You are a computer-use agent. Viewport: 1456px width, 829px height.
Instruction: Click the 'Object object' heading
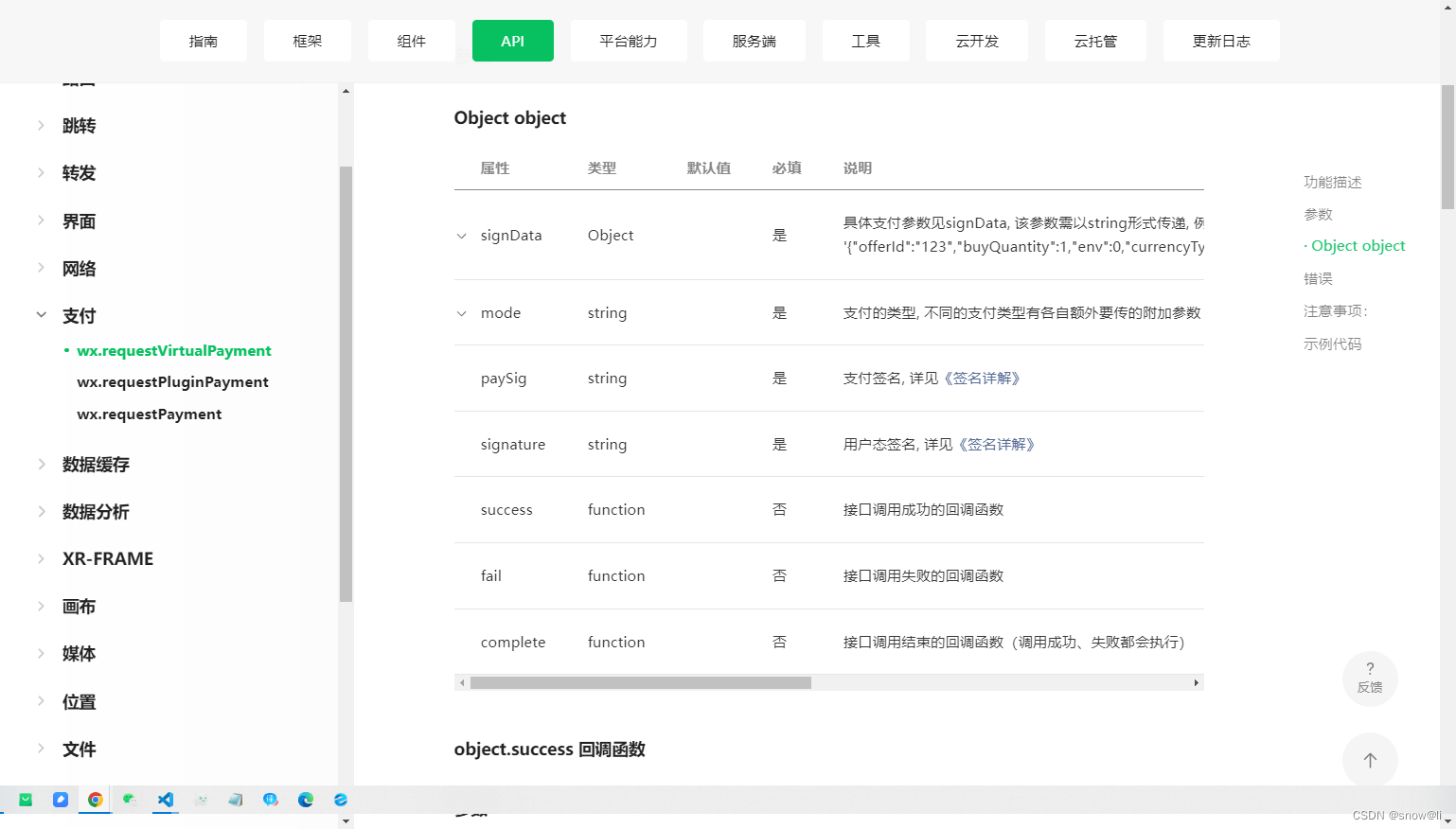tap(510, 117)
